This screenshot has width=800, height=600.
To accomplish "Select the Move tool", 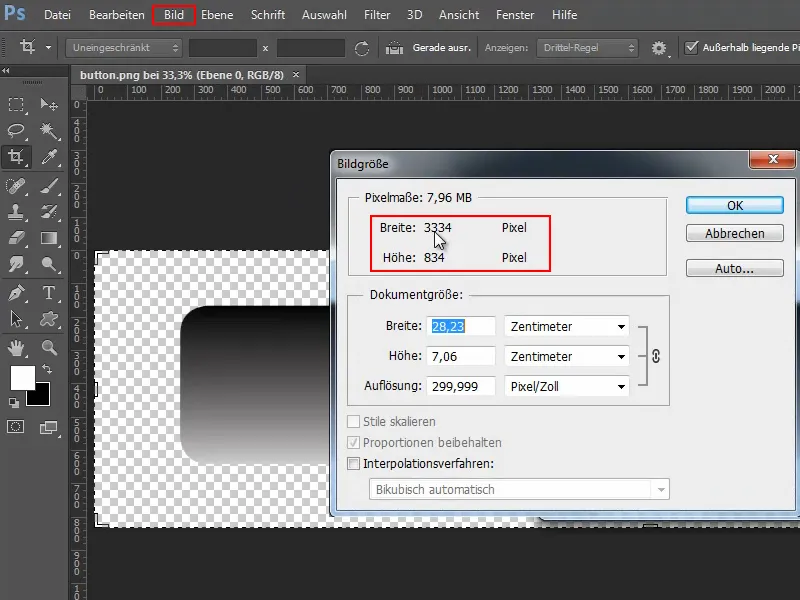I will 49,105.
